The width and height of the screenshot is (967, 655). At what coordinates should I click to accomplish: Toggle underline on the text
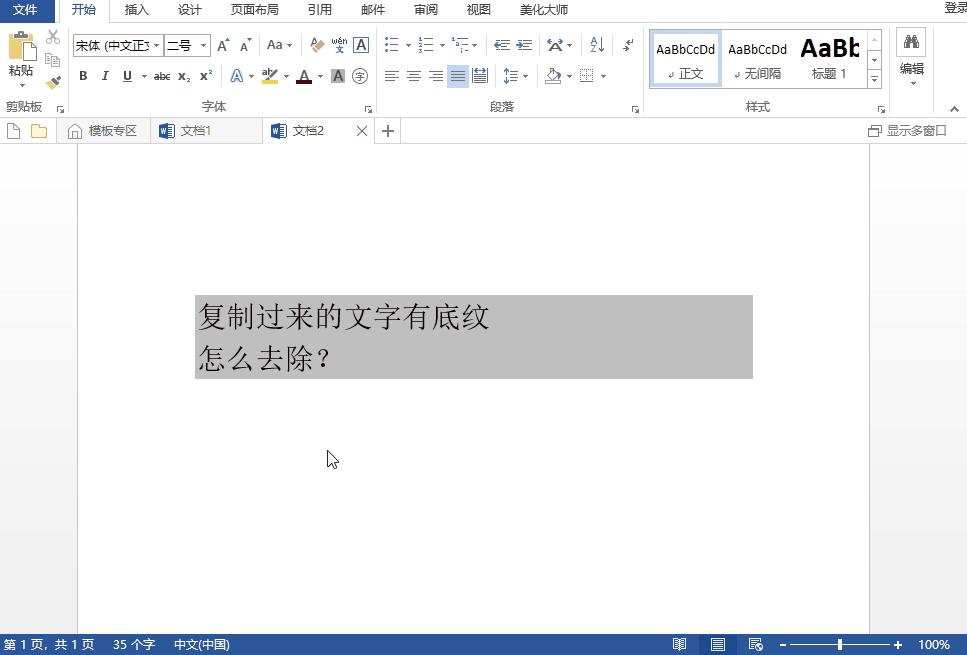pyautogui.click(x=126, y=76)
